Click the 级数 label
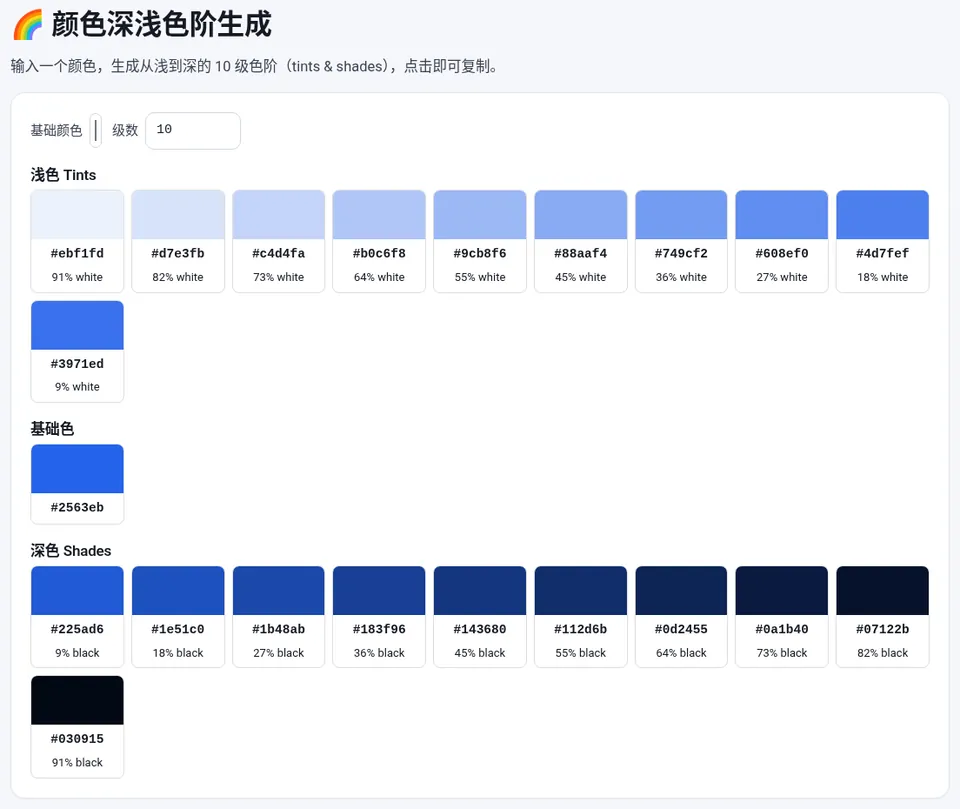Screen dimensions: 960x809 [x=125, y=130]
